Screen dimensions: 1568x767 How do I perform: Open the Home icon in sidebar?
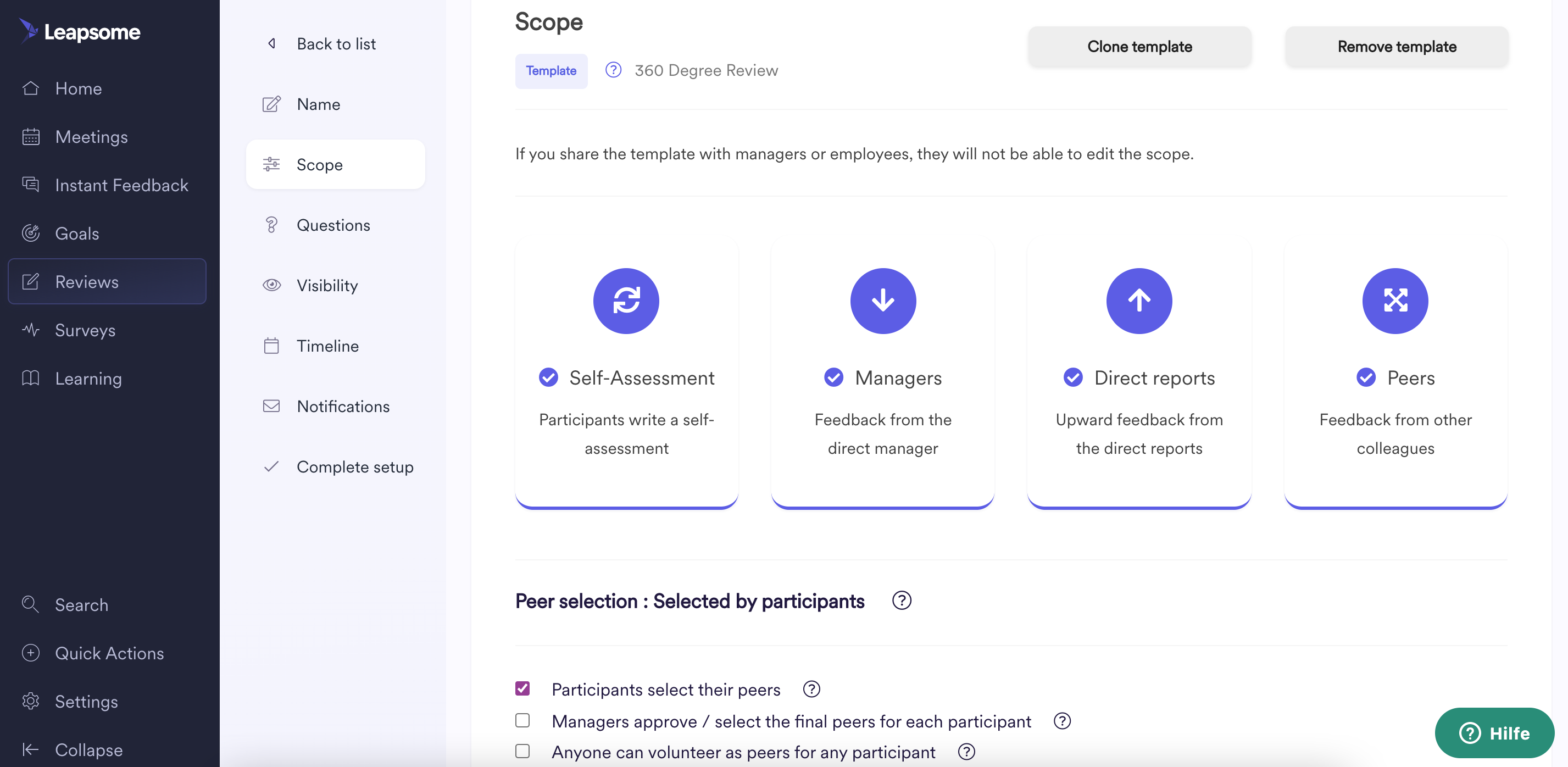[30, 88]
